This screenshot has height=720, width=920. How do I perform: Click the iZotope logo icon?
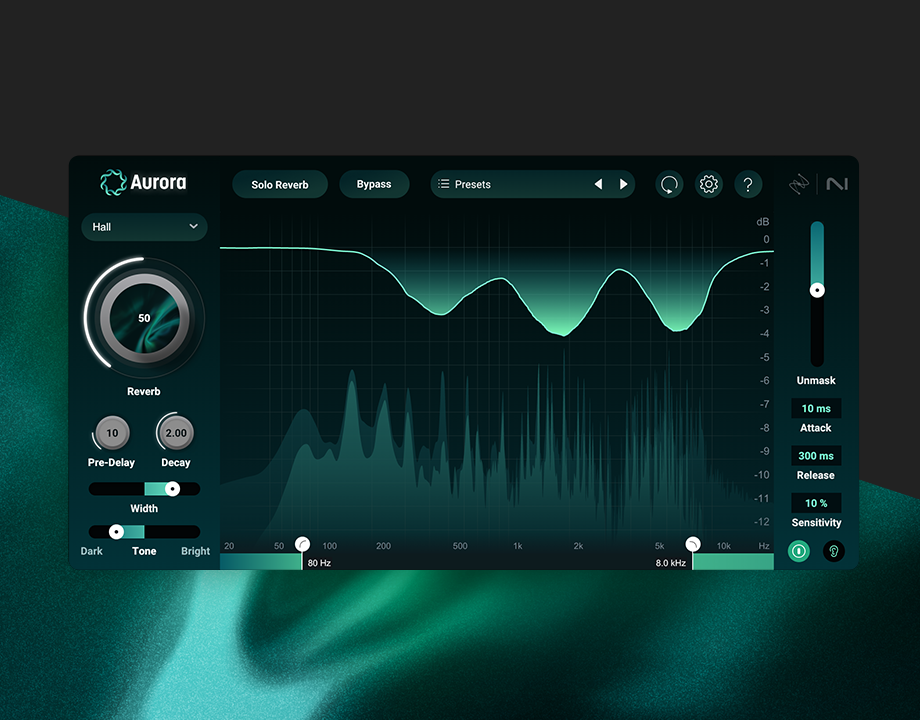[x=798, y=185]
